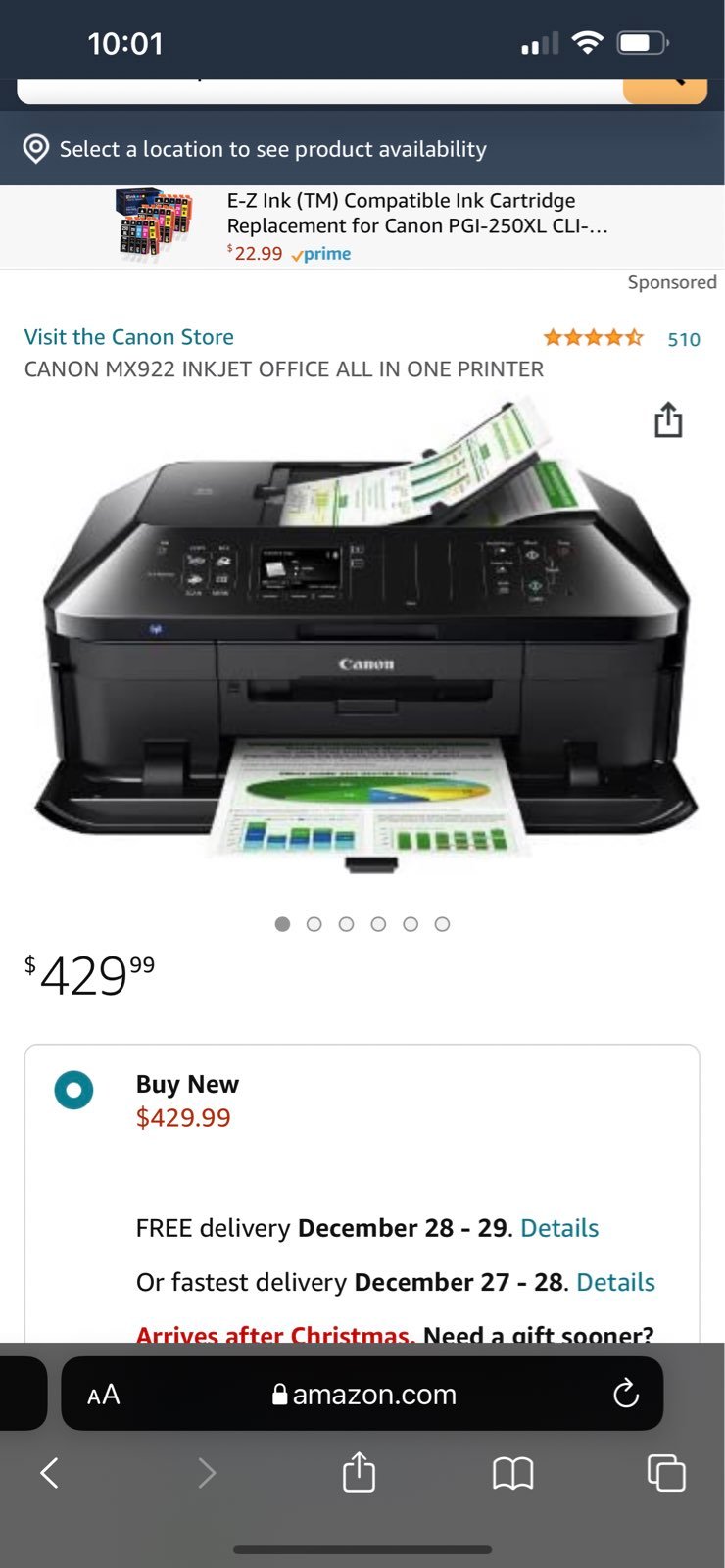Image resolution: width=725 pixels, height=1568 pixels.
Task: Open Details link for FREE delivery
Action: 559,1228
